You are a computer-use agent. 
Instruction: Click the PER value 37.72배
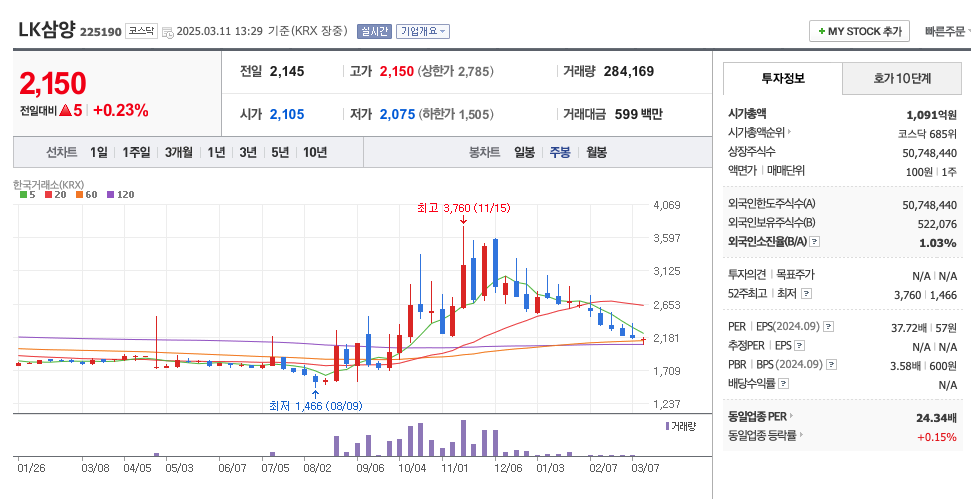point(908,328)
